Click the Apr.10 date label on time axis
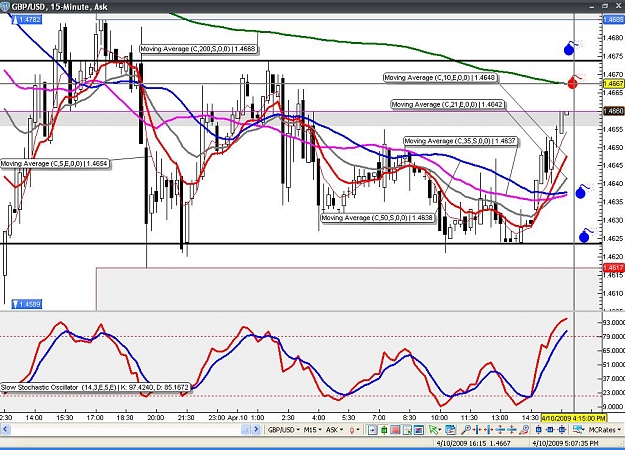The width and height of the screenshot is (625, 450). coord(238,418)
